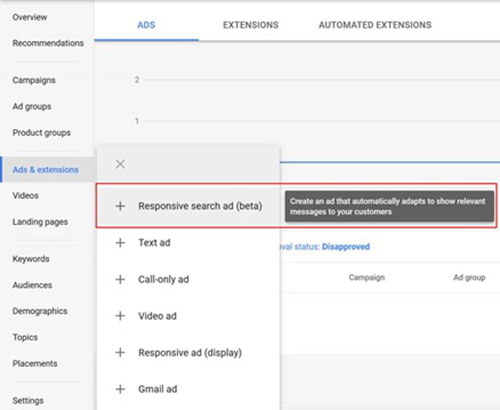The width and height of the screenshot is (500, 410).
Task: Go to Campaigns in sidebar
Action: [34, 80]
